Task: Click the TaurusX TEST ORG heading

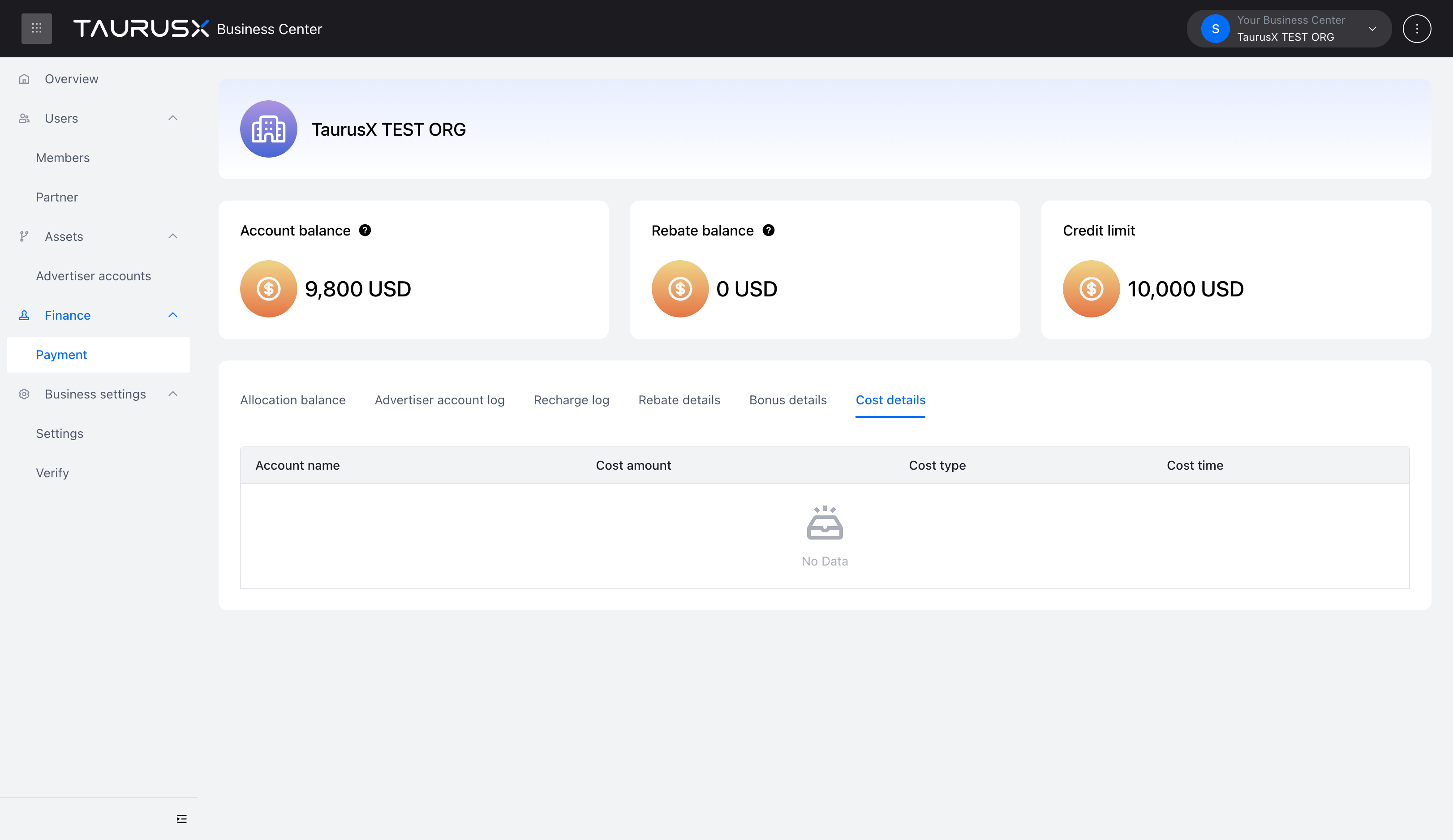Action: 389,129
